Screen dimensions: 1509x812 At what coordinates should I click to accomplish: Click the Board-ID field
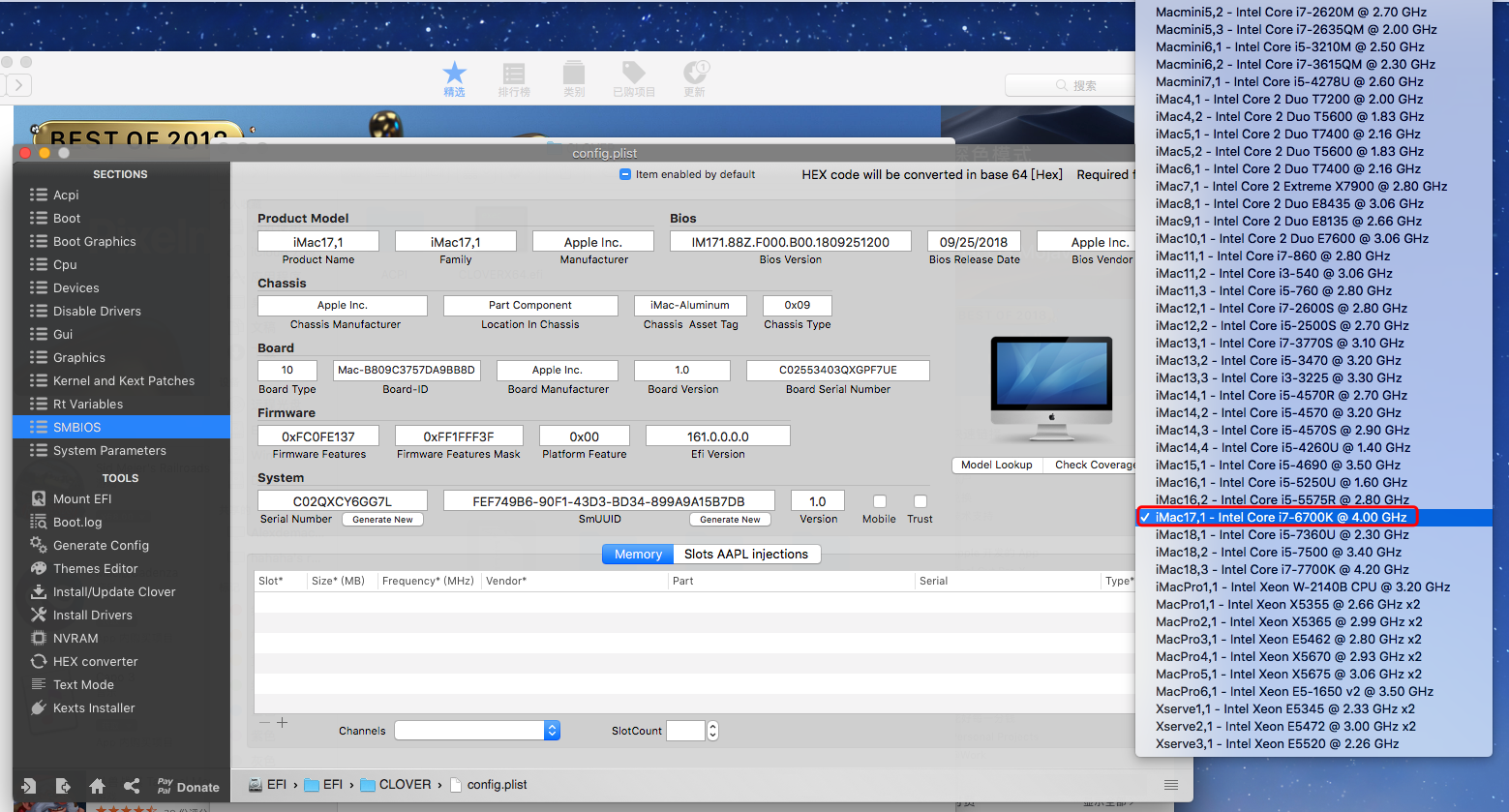(407, 370)
